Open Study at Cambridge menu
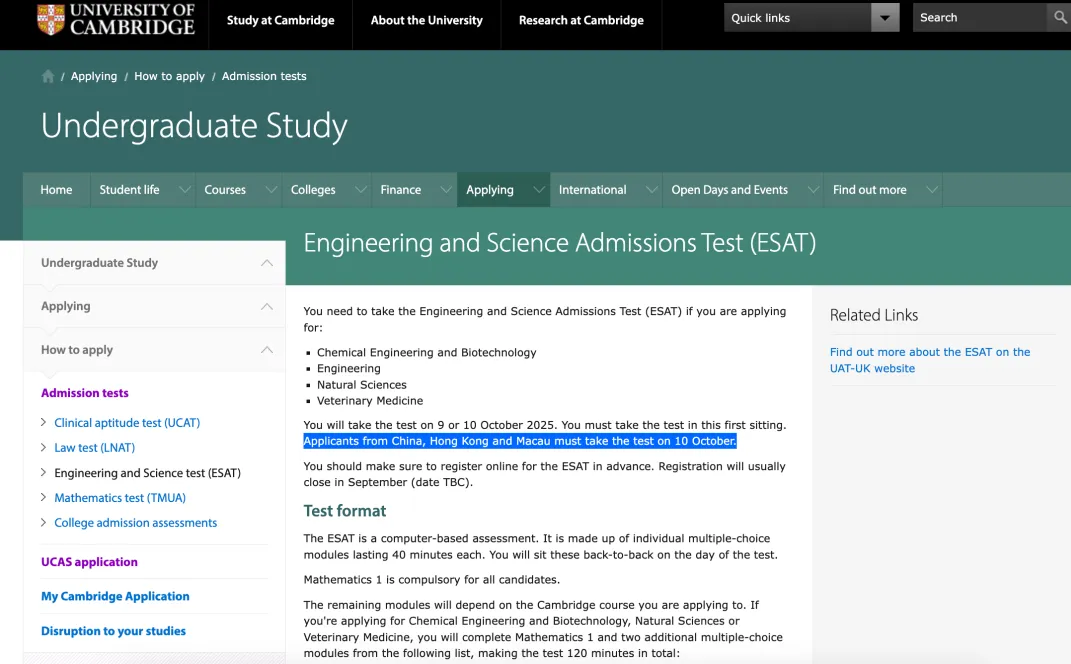Screen dimensions: 1071x664 tap(281, 20)
